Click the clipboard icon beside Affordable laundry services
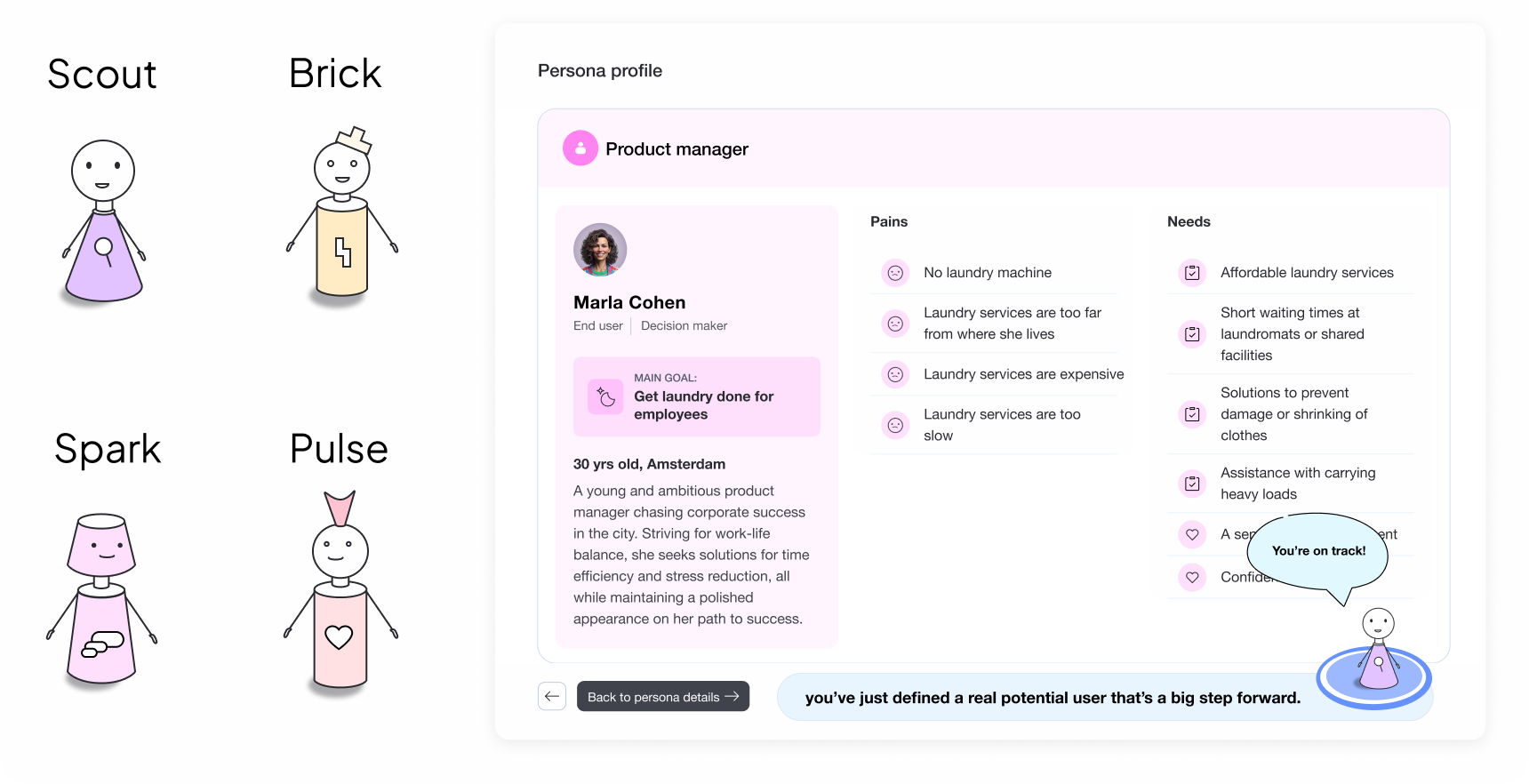Image resolution: width=1529 pixels, height=784 pixels. pos(1192,273)
